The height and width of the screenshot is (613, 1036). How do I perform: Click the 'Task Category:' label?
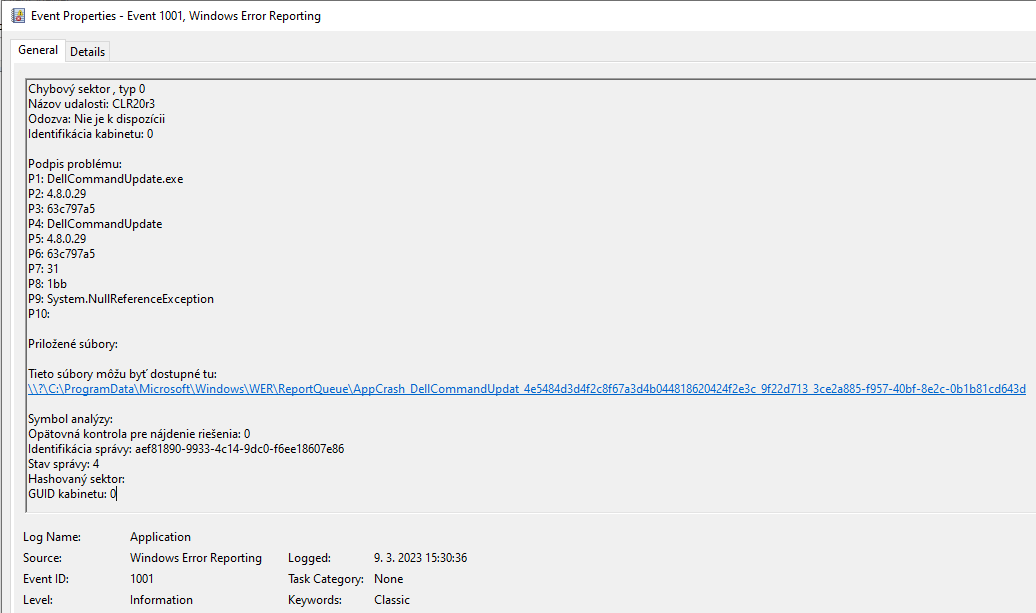click(x=326, y=579)
